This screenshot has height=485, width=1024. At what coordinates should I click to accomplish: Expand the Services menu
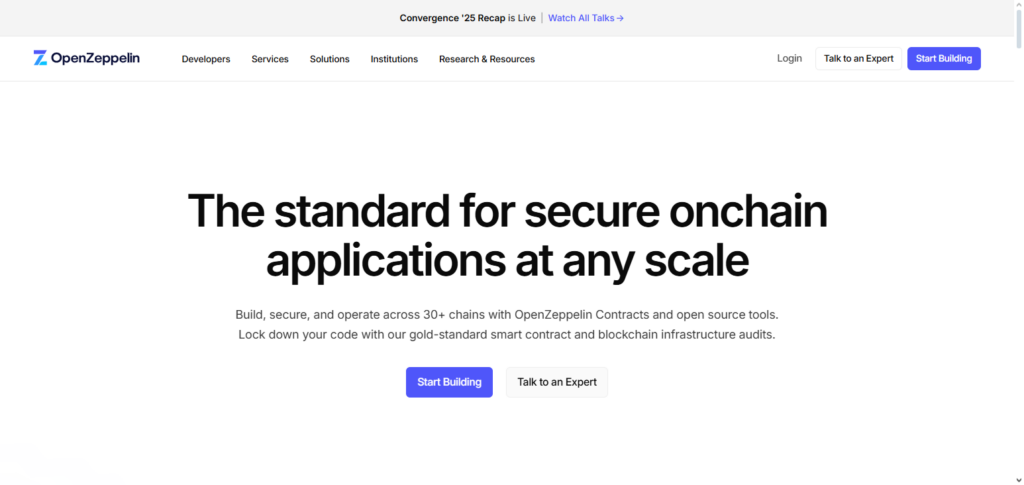(x=270, y=59)
